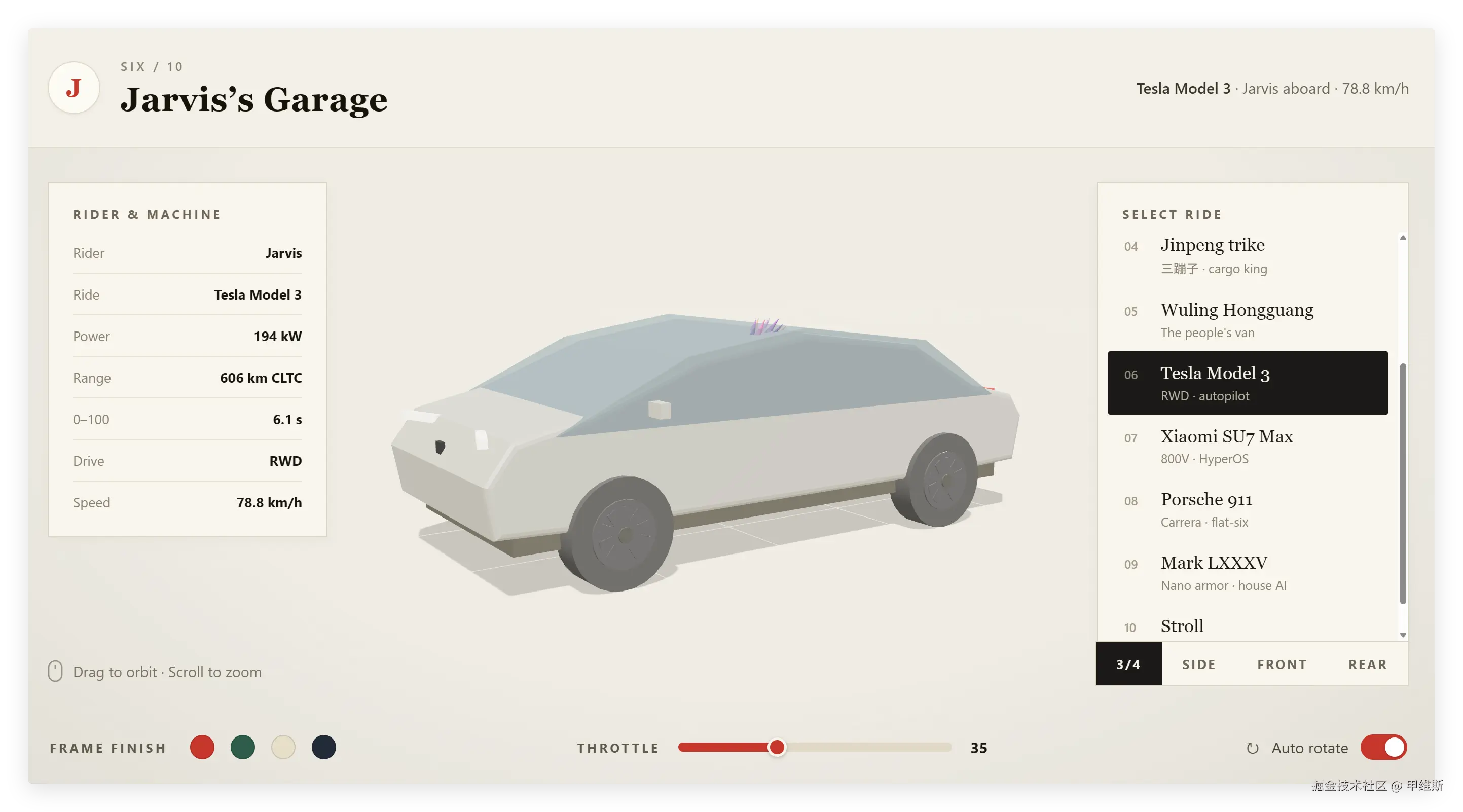Select the Tesla Model 3 ride

pos(1247,383)
